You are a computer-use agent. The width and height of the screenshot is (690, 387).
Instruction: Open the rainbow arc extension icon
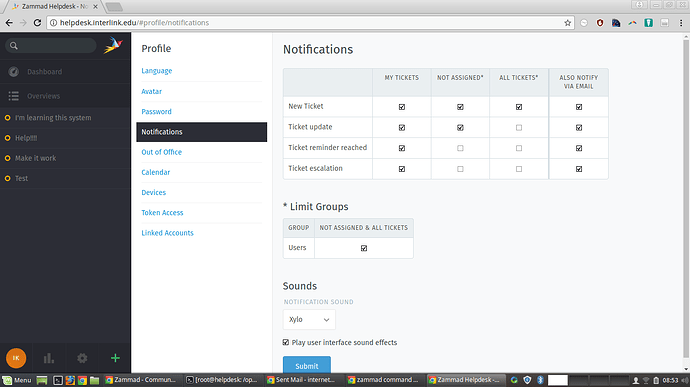[632, 23]
